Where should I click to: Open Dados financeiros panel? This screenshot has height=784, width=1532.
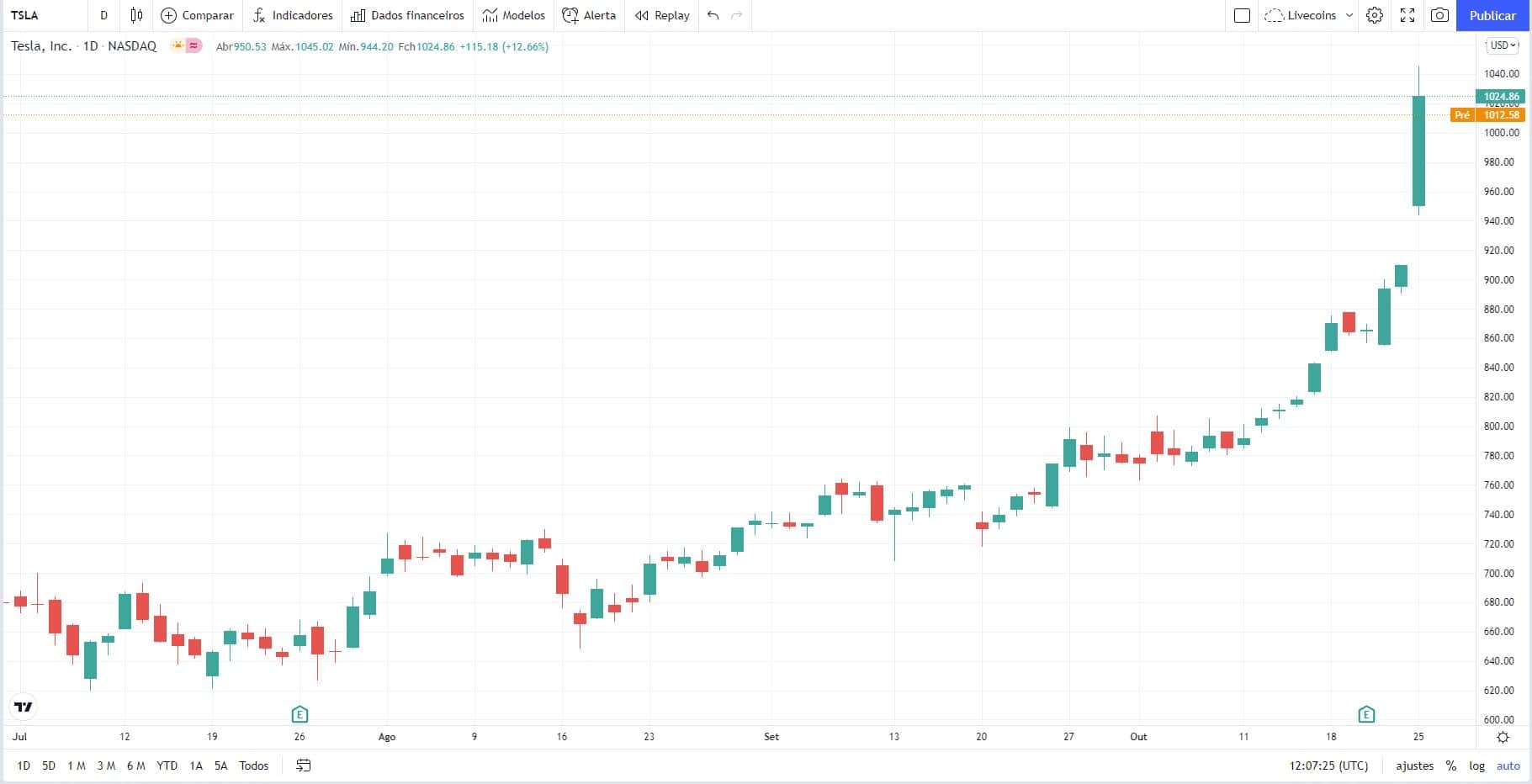(407, 15)
